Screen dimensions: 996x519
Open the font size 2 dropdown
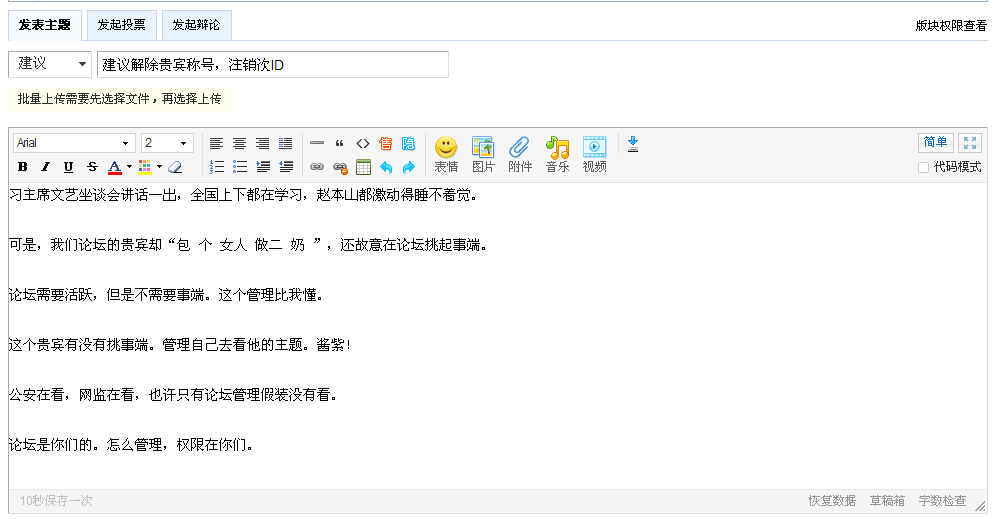pos(167,143)
